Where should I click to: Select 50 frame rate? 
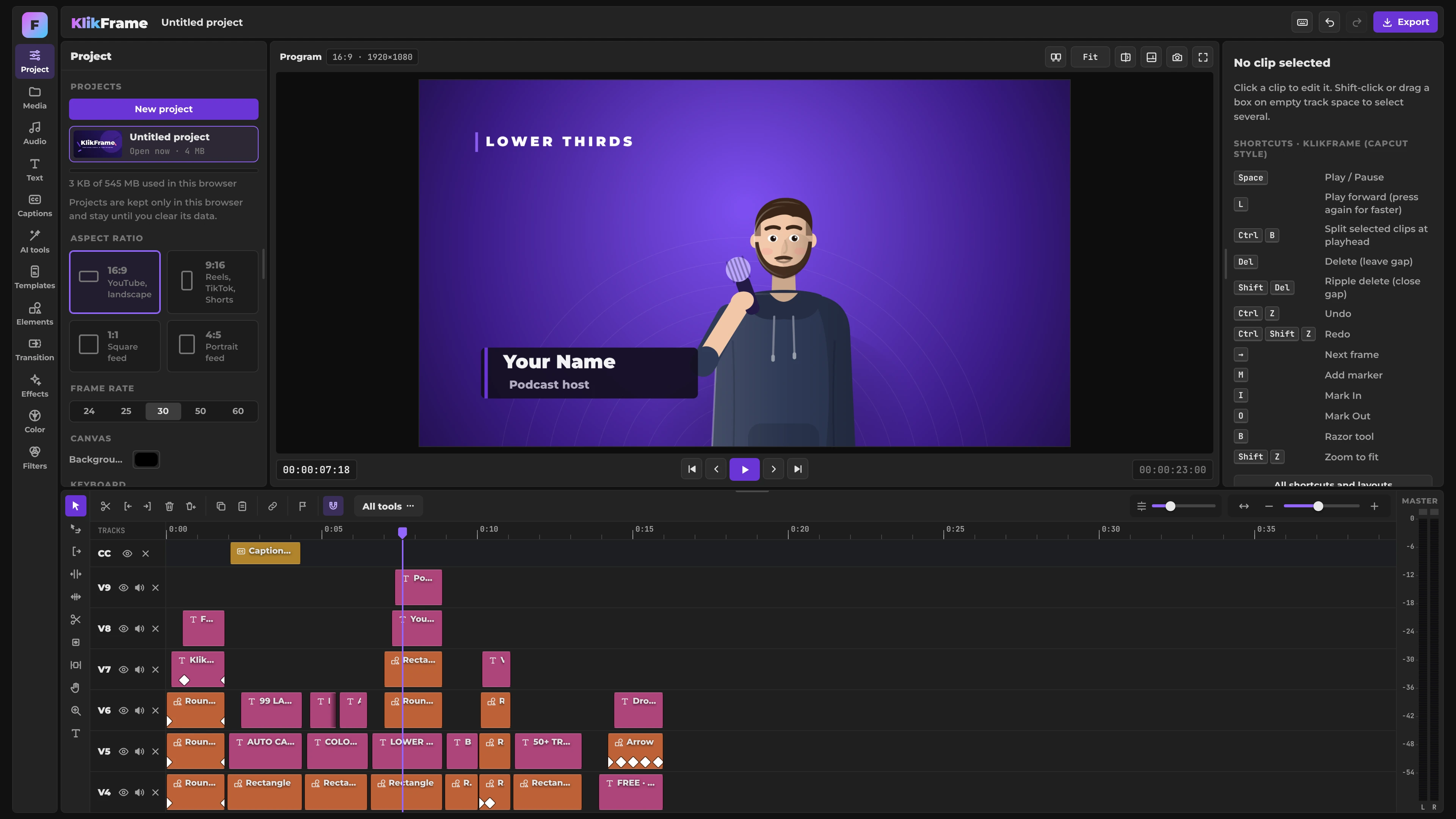coord(201,411)
